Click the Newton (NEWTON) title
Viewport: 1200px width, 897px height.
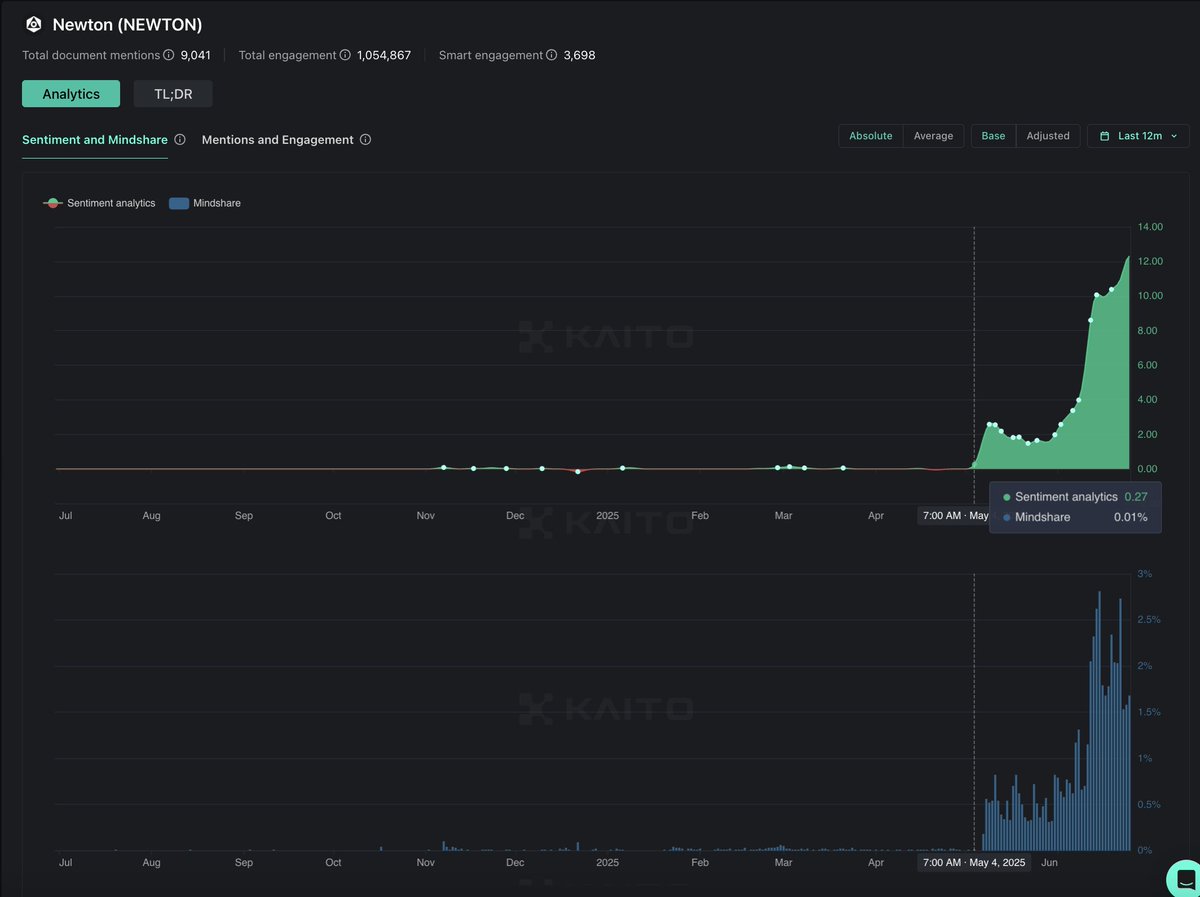click(x=127, y=25)
